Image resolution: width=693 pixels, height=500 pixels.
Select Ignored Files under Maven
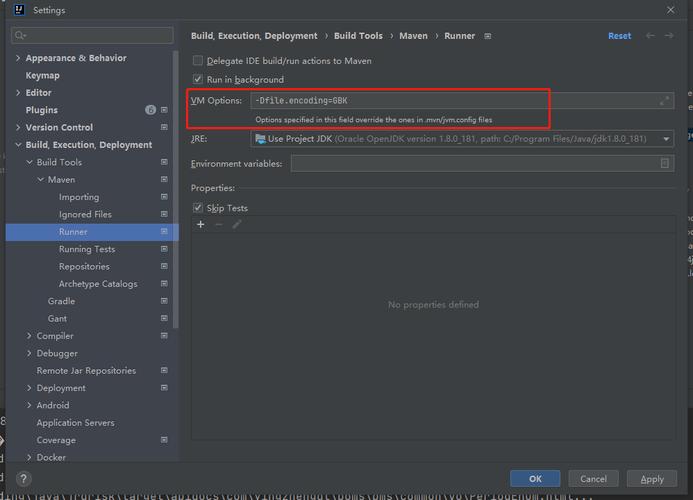[x=85, y=214]
